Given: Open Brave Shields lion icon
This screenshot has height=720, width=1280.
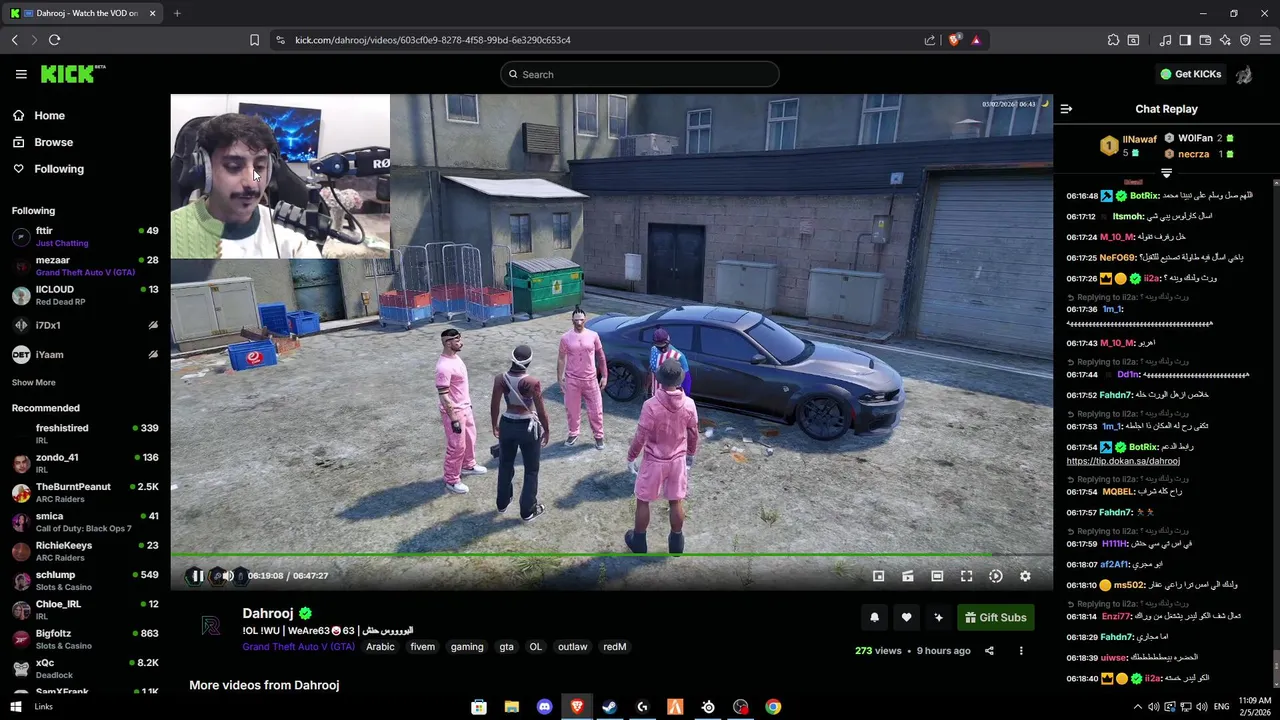Looking at the screenshot, I should pyautogui.click(x=954, y=40).
